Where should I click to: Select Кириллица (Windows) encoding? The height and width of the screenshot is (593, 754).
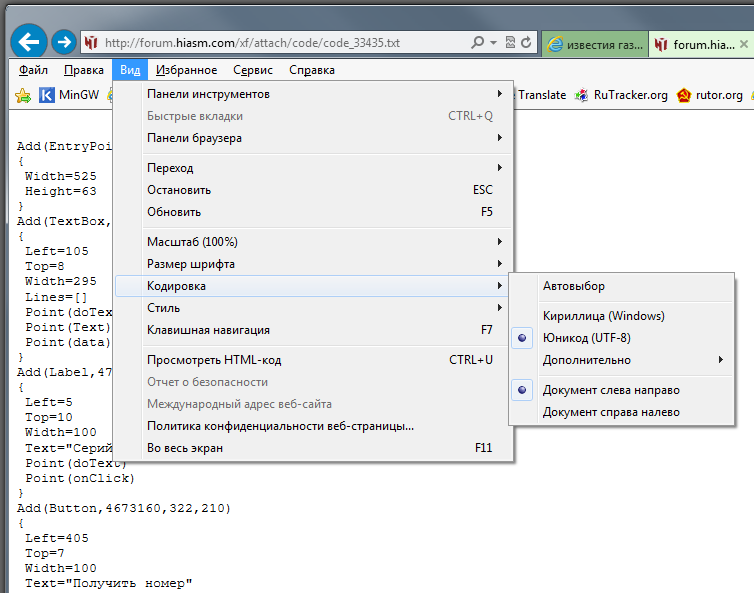coord(603,316)
